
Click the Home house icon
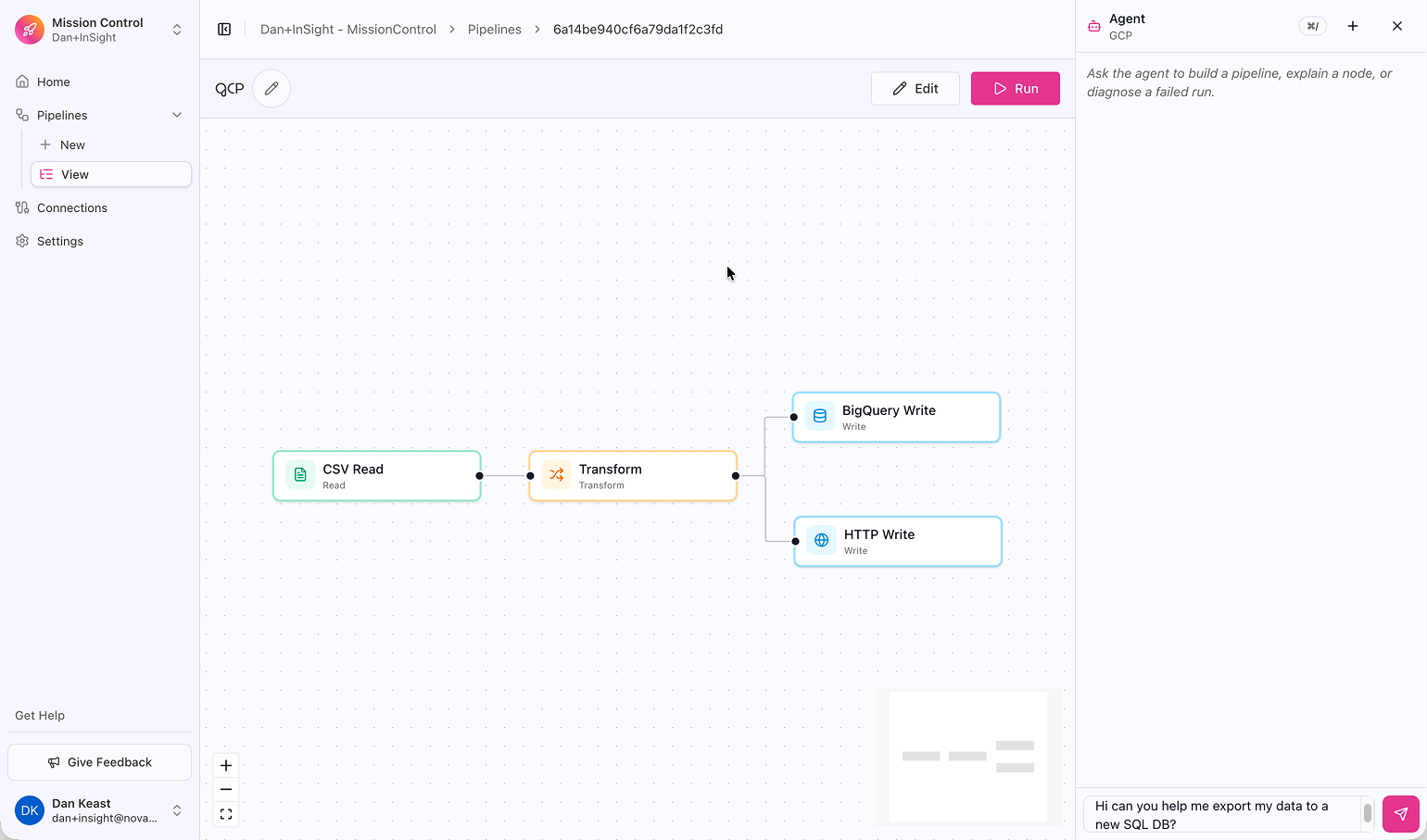point(22,81)
